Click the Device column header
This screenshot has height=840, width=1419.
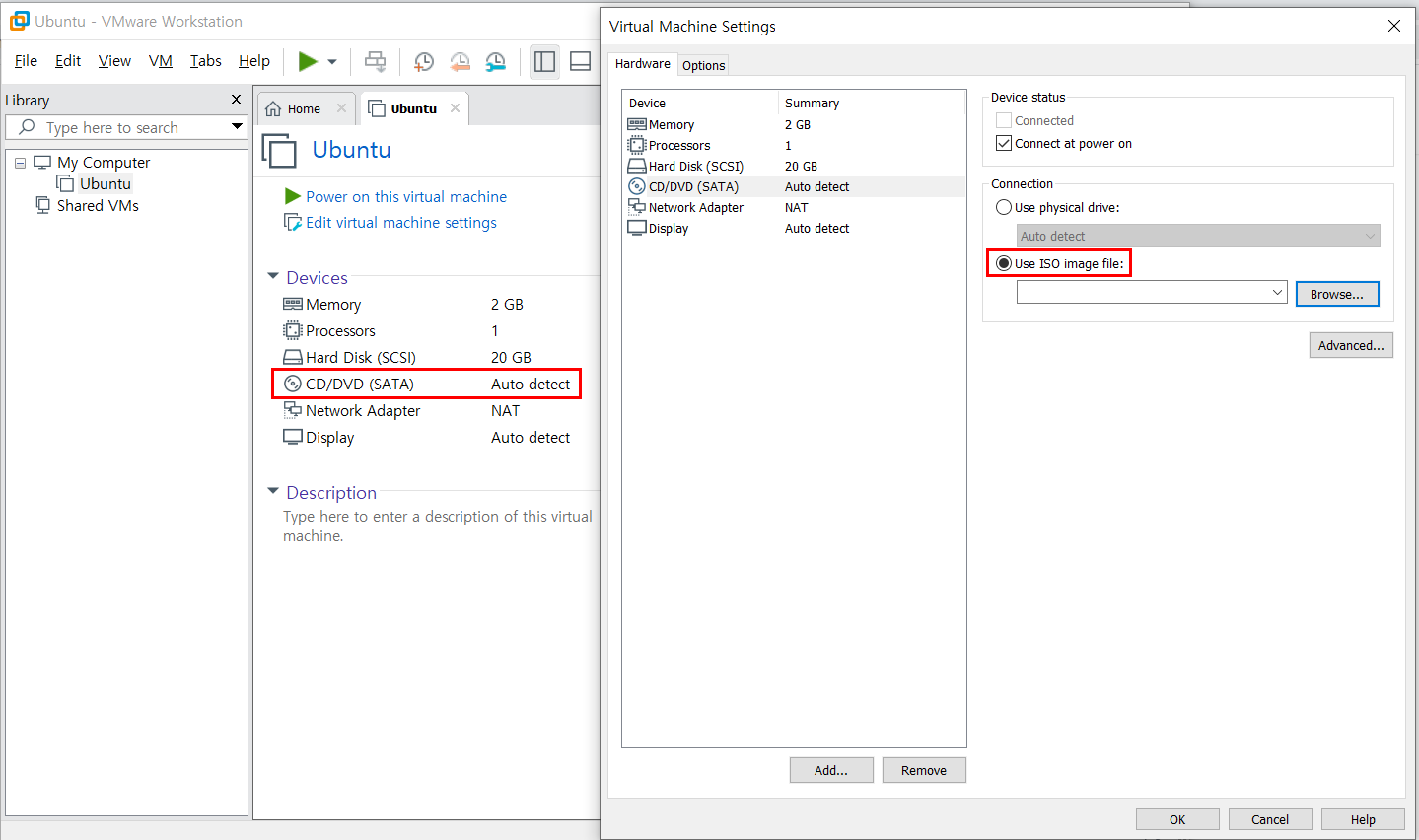point(701,103)
